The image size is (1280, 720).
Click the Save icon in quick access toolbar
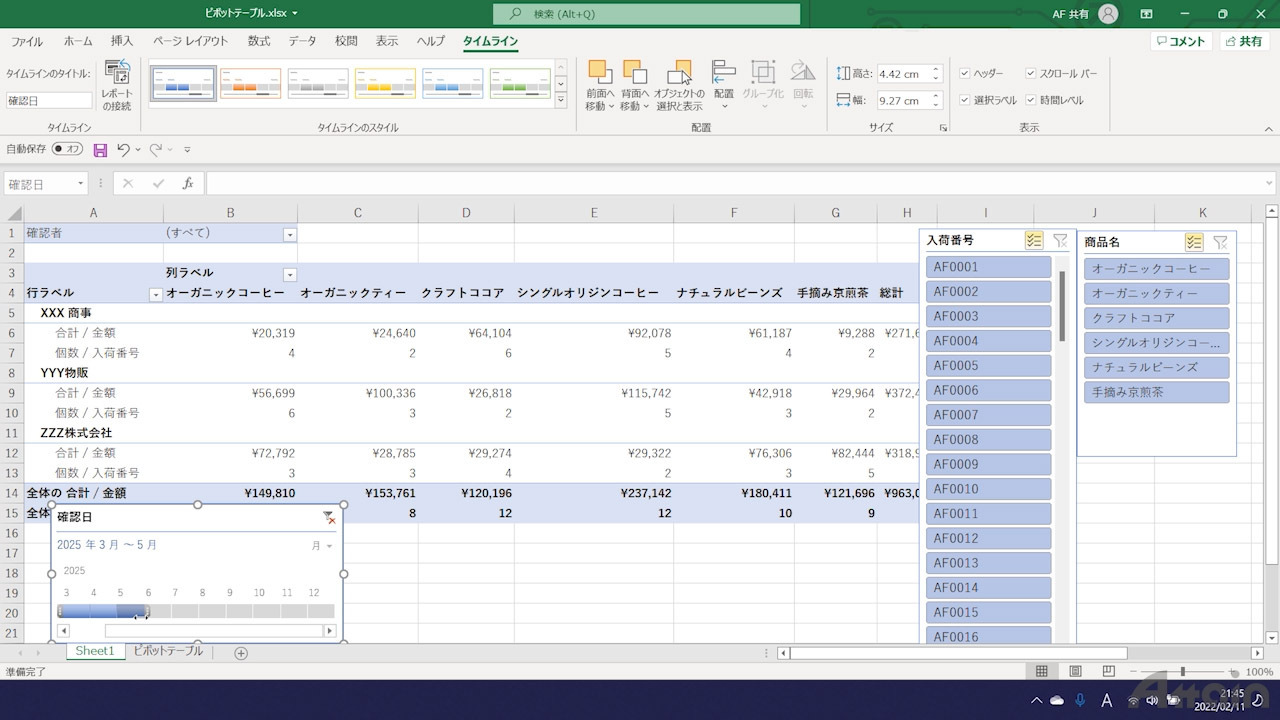coord(100,150)
